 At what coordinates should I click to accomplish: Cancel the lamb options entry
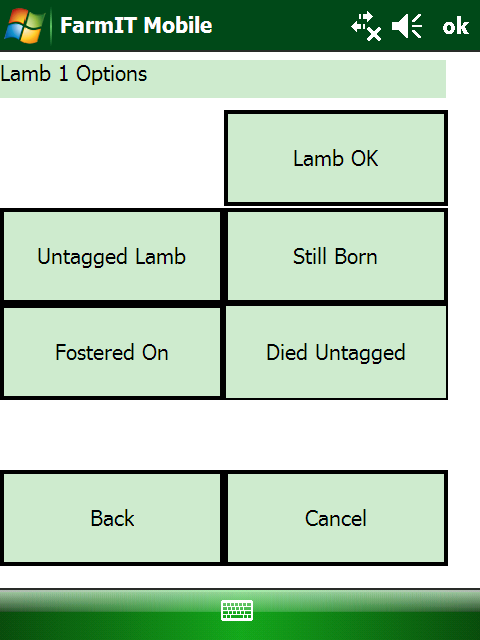coord(336,518)
